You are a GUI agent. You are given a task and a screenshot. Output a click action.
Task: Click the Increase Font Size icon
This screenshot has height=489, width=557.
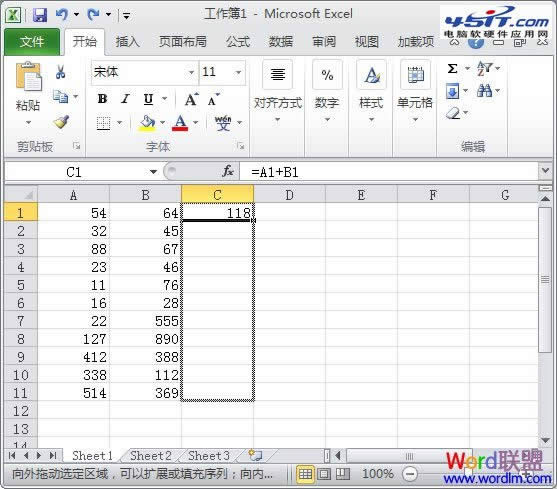[191, 99]
